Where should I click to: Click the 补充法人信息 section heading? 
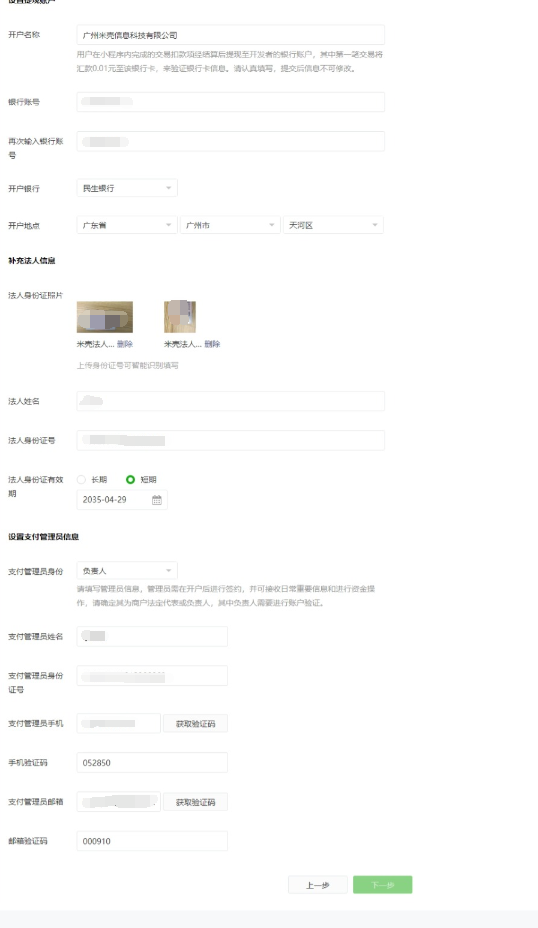coord(31,260)
